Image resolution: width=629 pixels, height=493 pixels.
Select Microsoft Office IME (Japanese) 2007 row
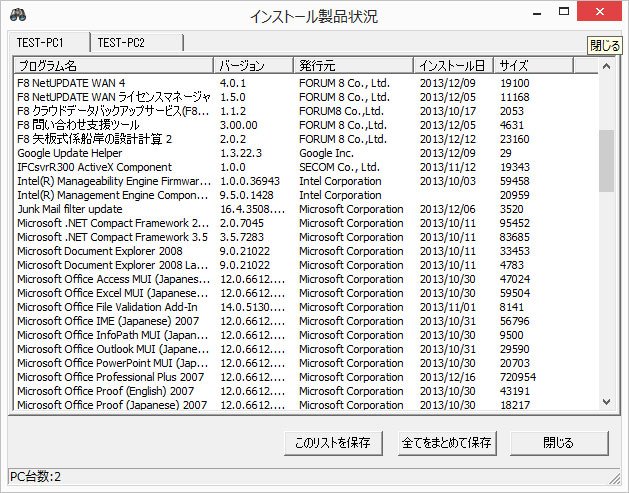pyautogui.click(x=306, y=321)
